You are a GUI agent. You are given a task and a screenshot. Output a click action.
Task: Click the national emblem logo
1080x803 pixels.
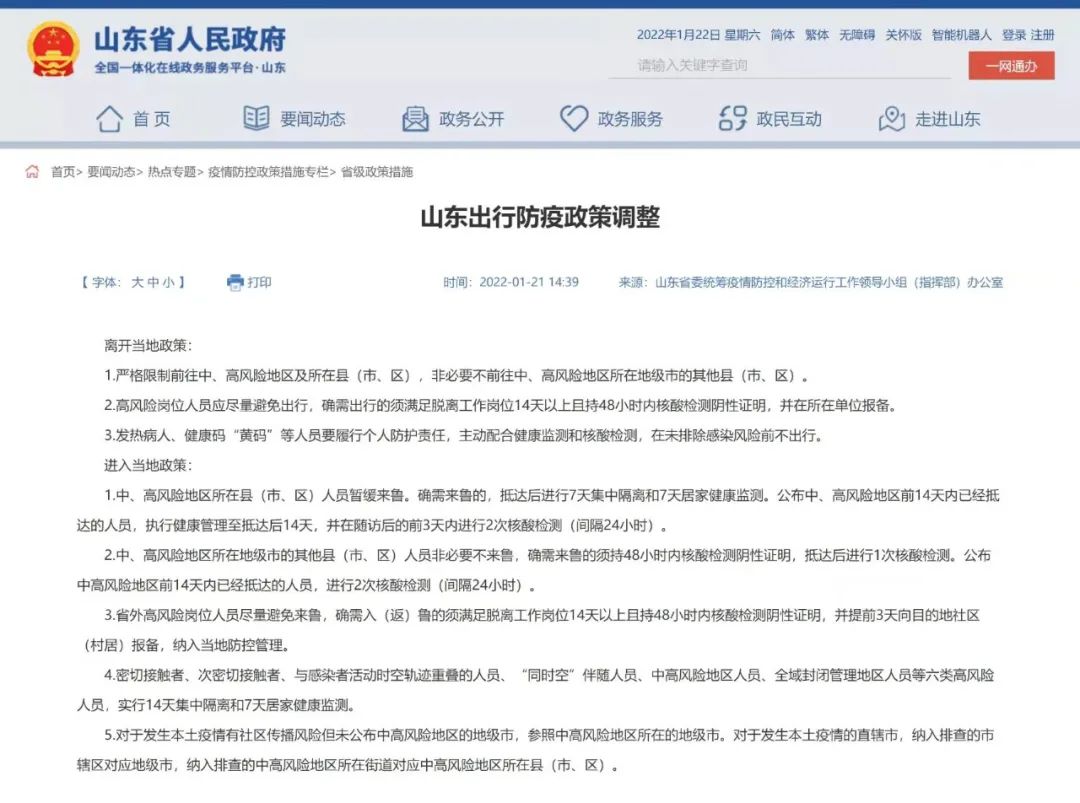pos(52,49)
